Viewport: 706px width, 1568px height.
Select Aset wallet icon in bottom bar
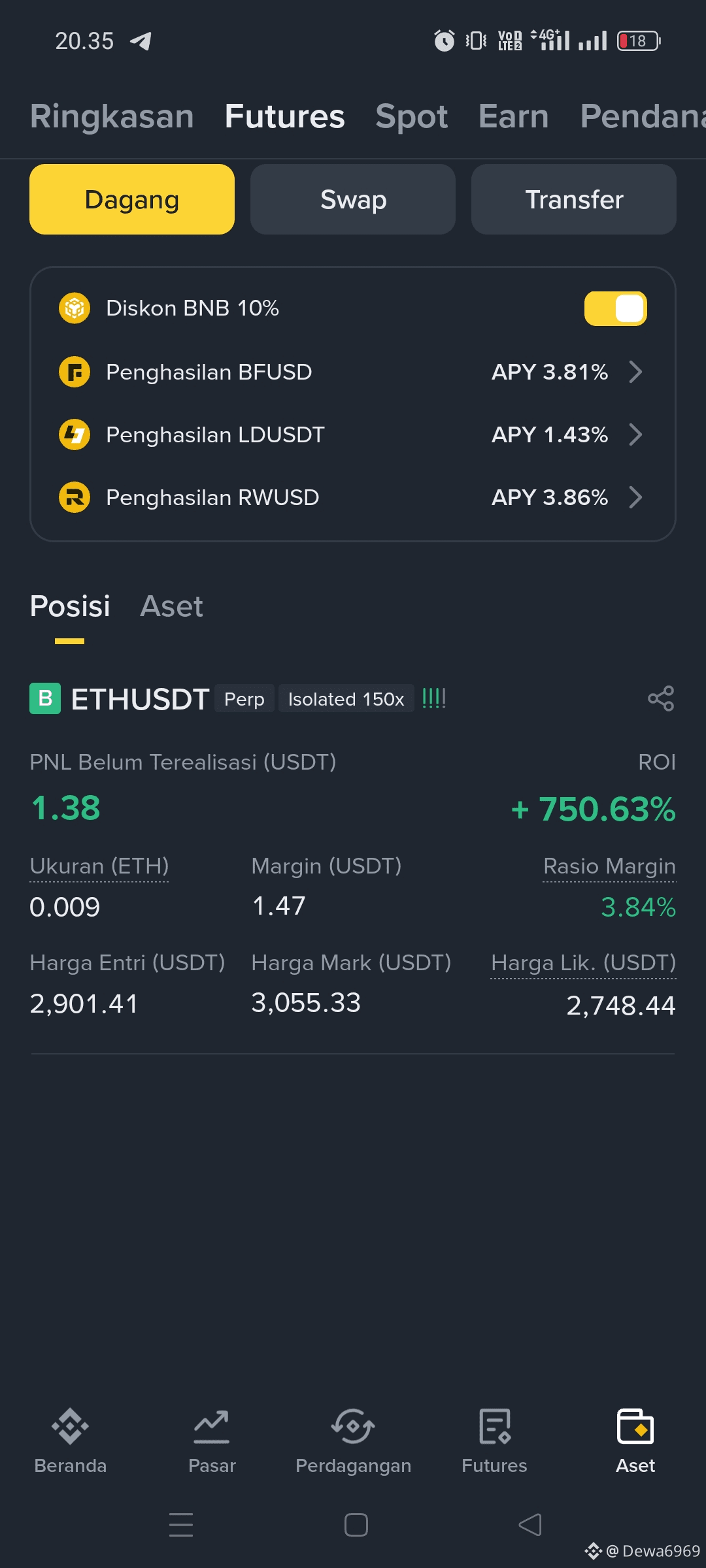(x=635, y=1426)
